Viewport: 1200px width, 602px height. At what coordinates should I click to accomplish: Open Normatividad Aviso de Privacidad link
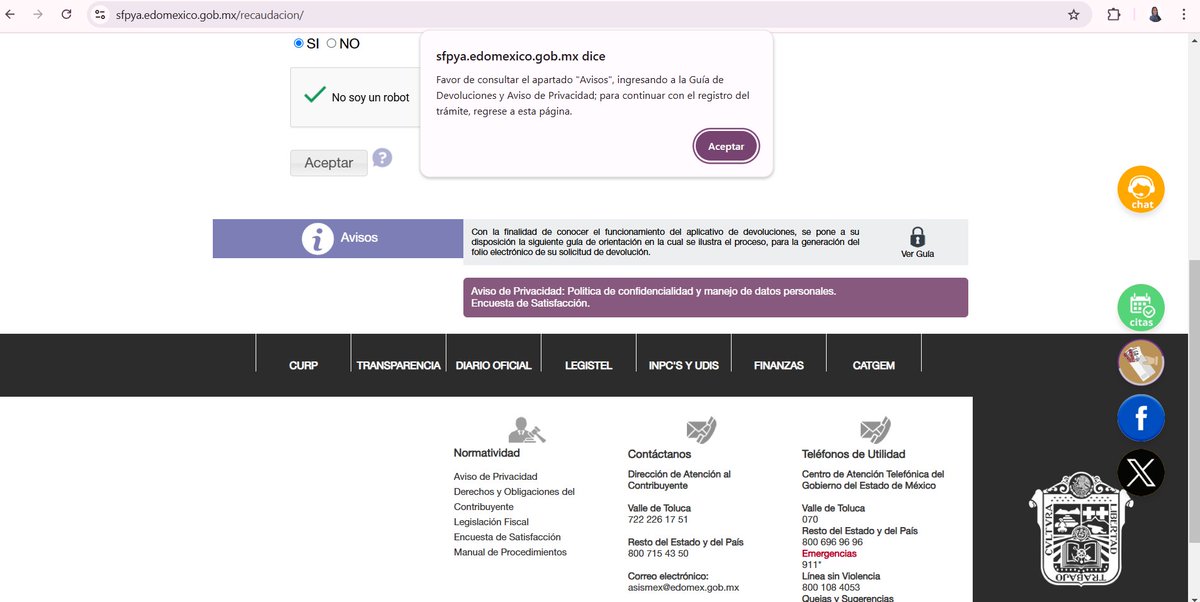tap(495, 477)
